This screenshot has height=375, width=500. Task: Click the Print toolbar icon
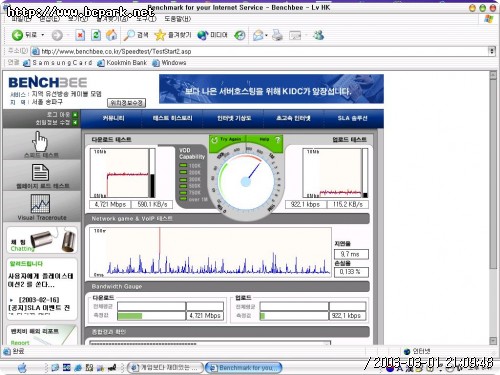pyautogui.click(x=277, y=35)
